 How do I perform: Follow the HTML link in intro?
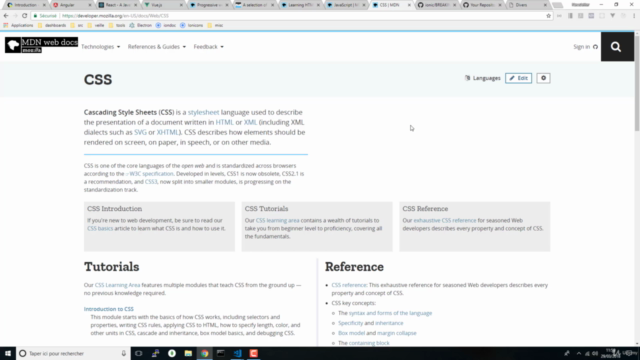(x=224, y=122)
